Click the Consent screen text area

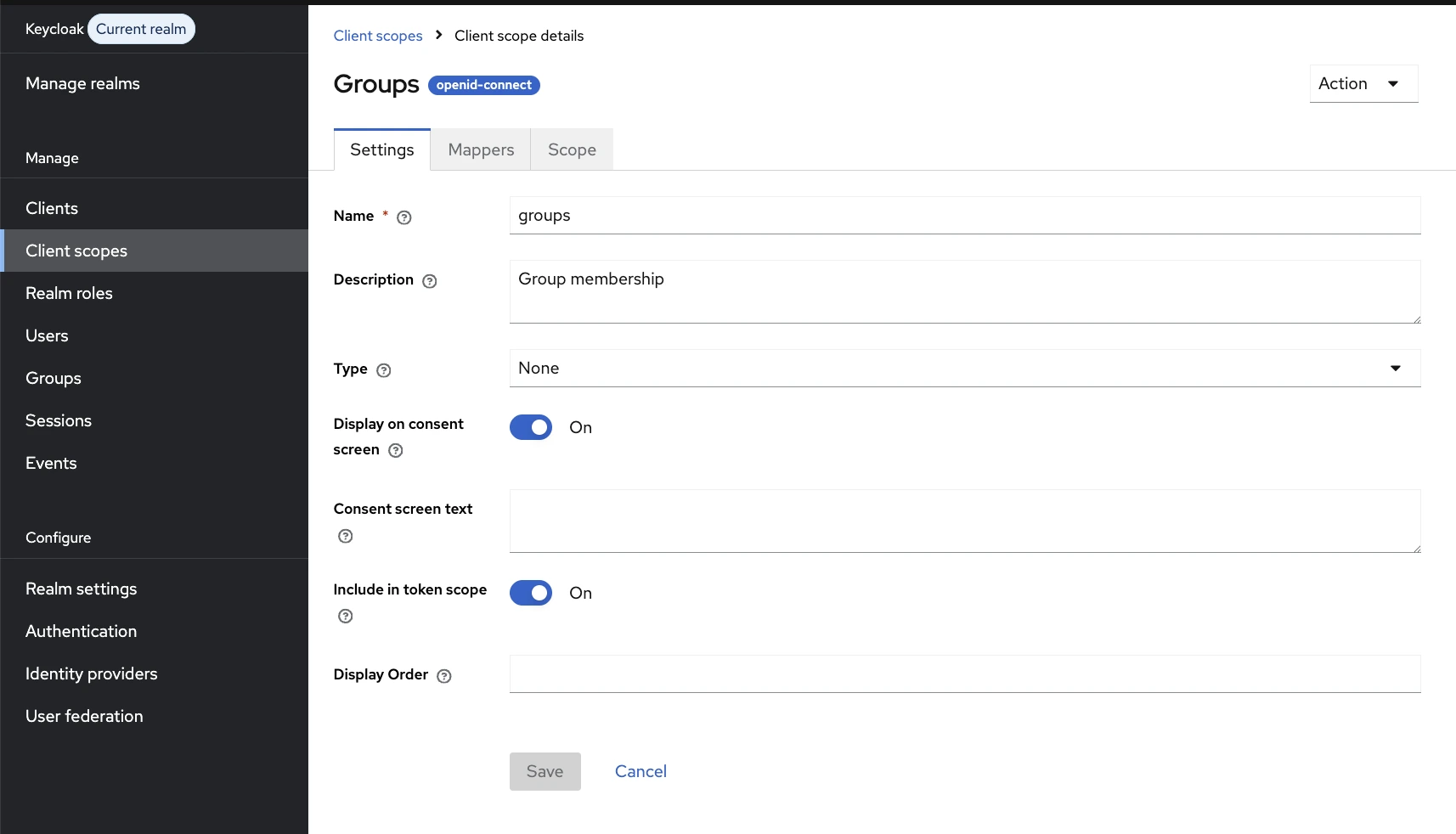pos(965,521)
